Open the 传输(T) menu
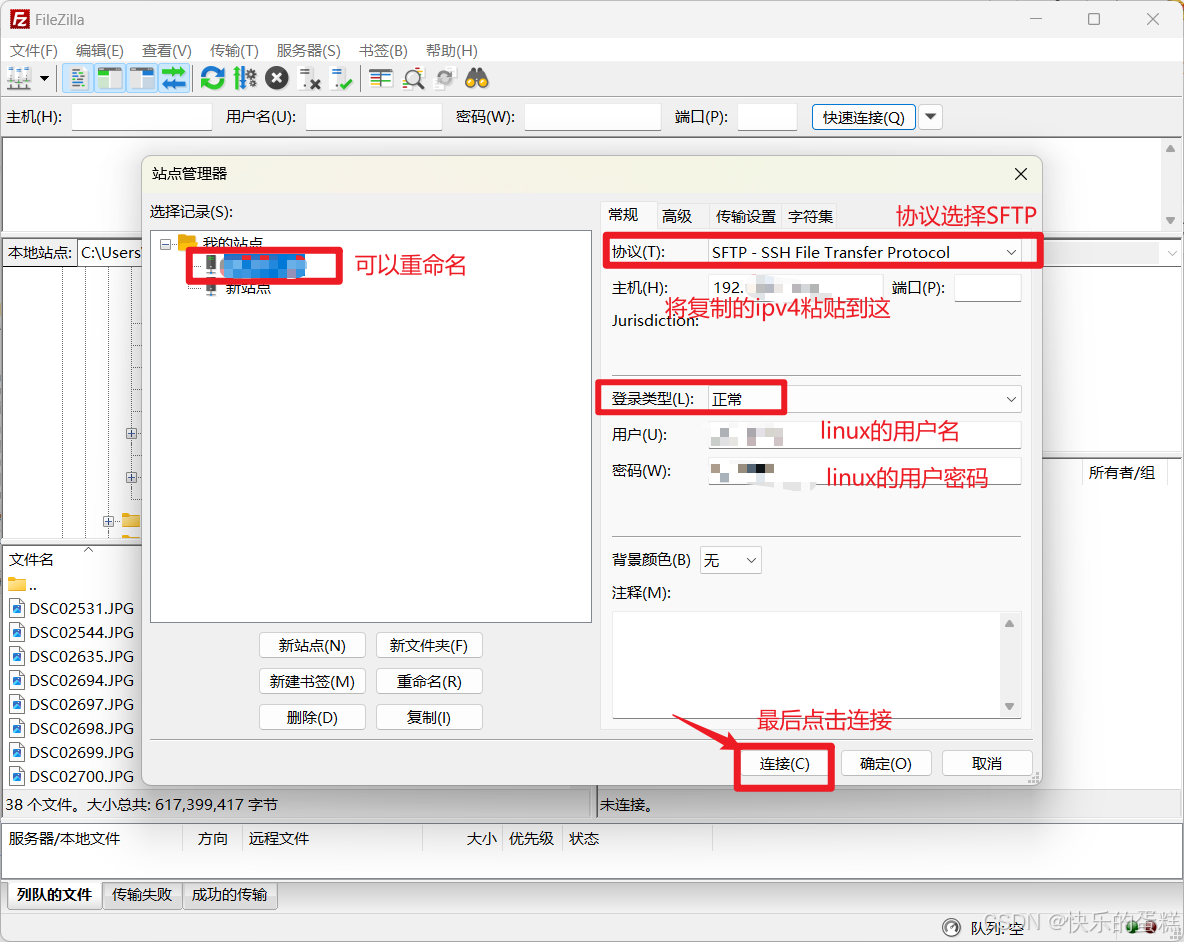The image size is (1184, 942). point(234,51)
